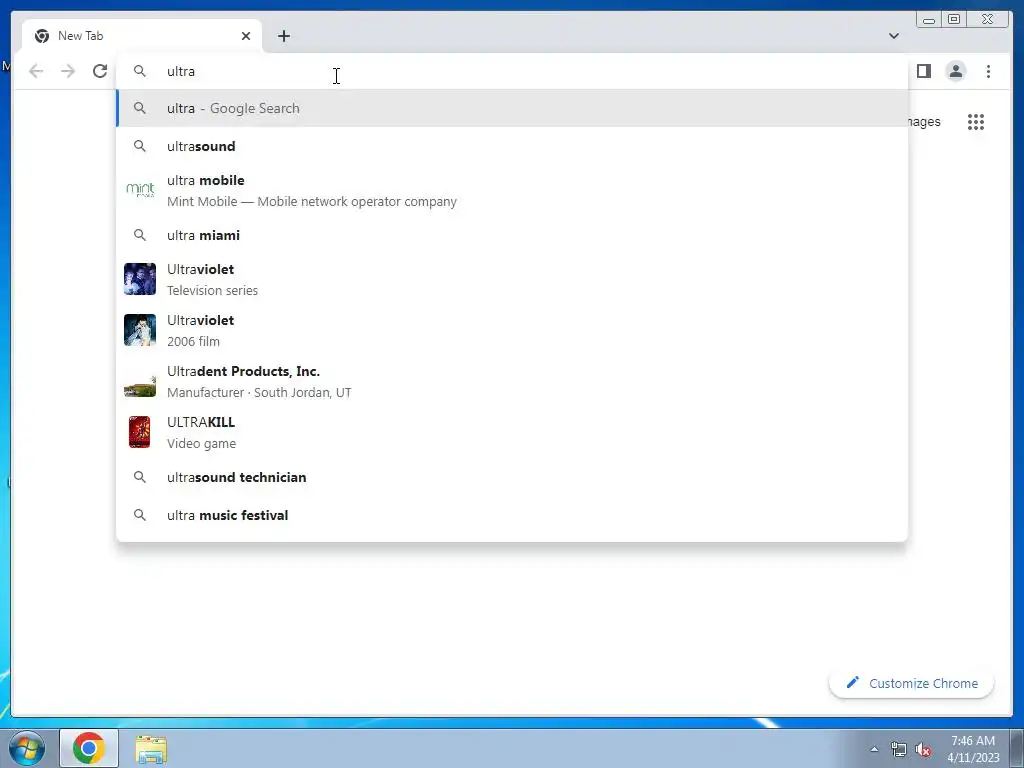1024x768 pixels.
Task: Select the ultra miami suggestion
Action: pos(512,235)
